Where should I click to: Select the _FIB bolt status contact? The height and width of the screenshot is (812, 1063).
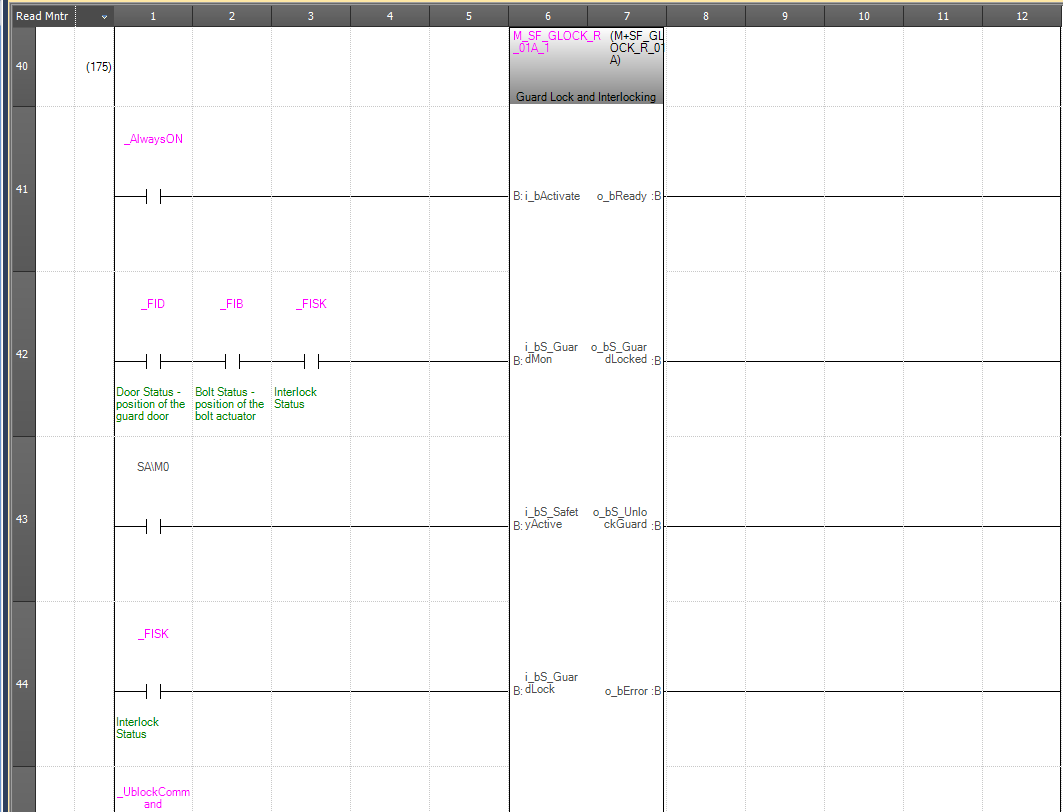pyautogui.click(x=232, y=361)
